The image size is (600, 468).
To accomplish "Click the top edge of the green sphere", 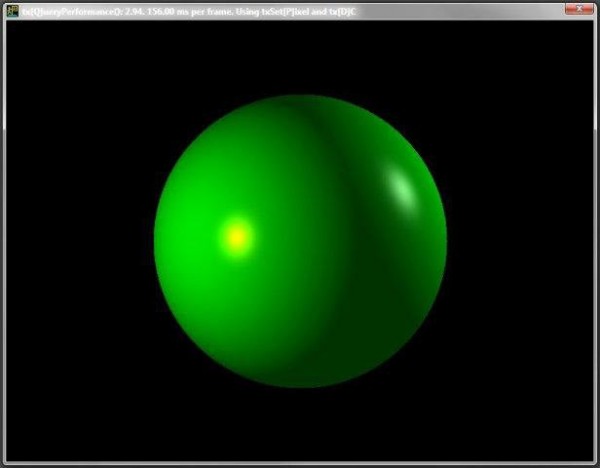I will point(300,100).
